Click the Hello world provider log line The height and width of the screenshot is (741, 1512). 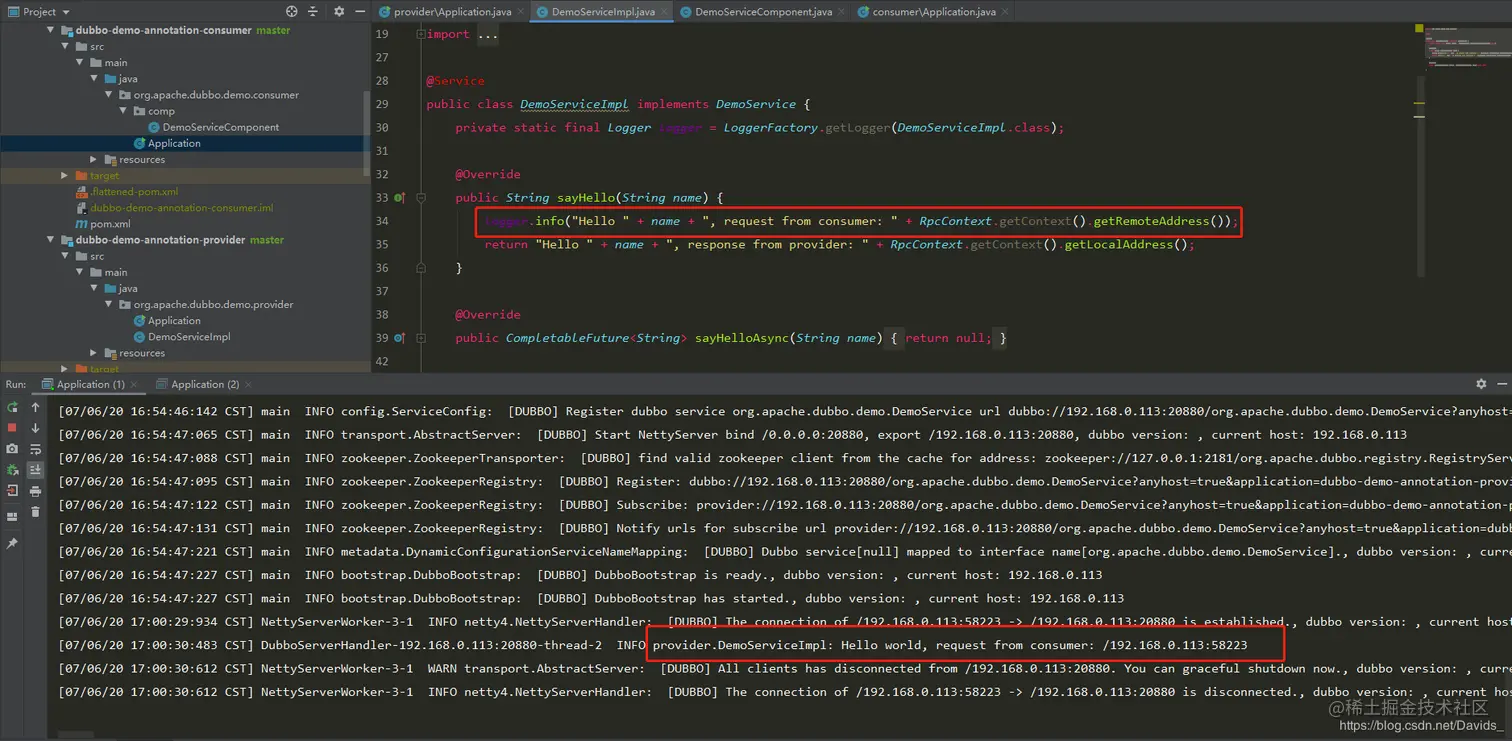(x=950, y=645)
